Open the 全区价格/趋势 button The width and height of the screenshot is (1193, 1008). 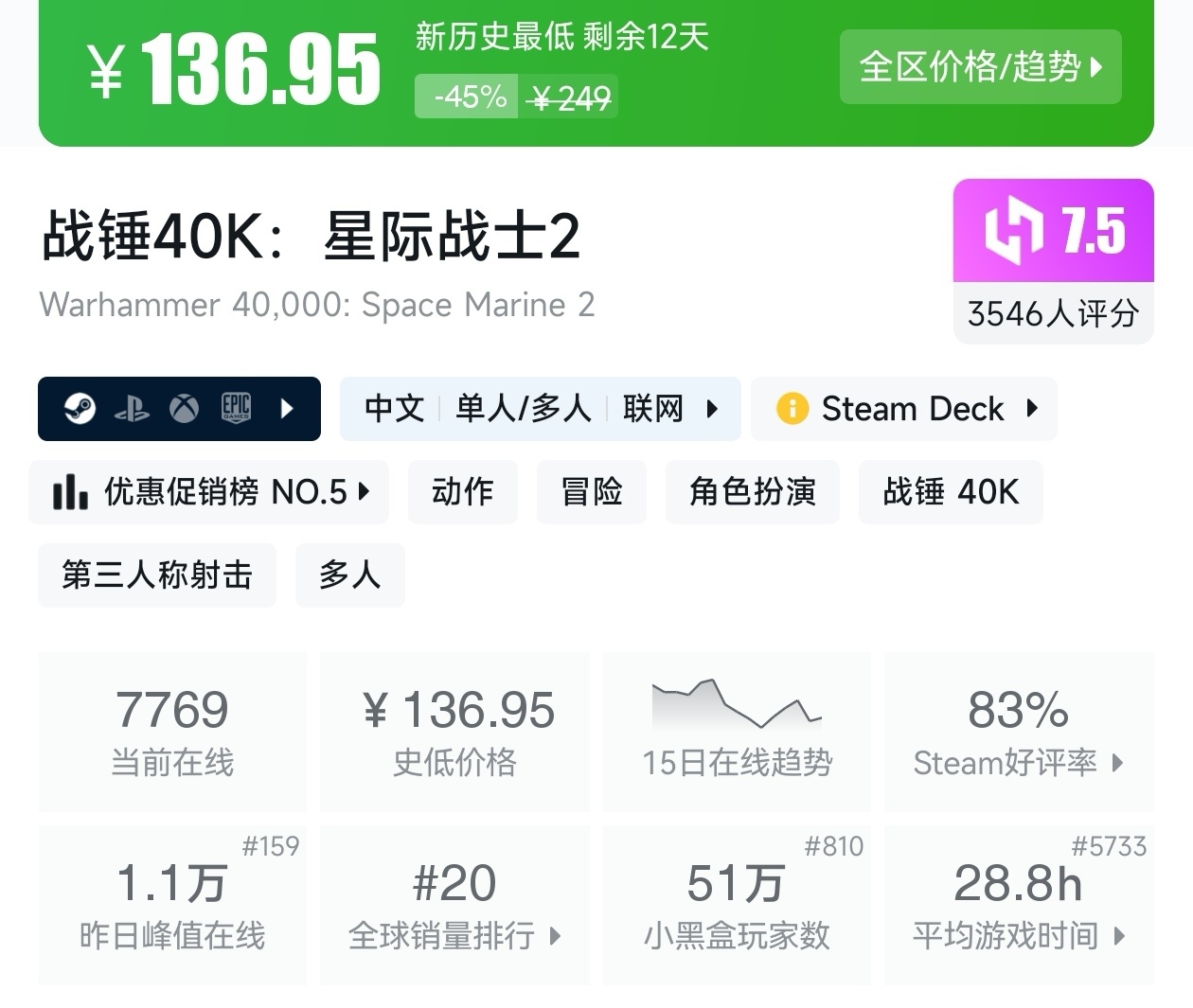980,66
